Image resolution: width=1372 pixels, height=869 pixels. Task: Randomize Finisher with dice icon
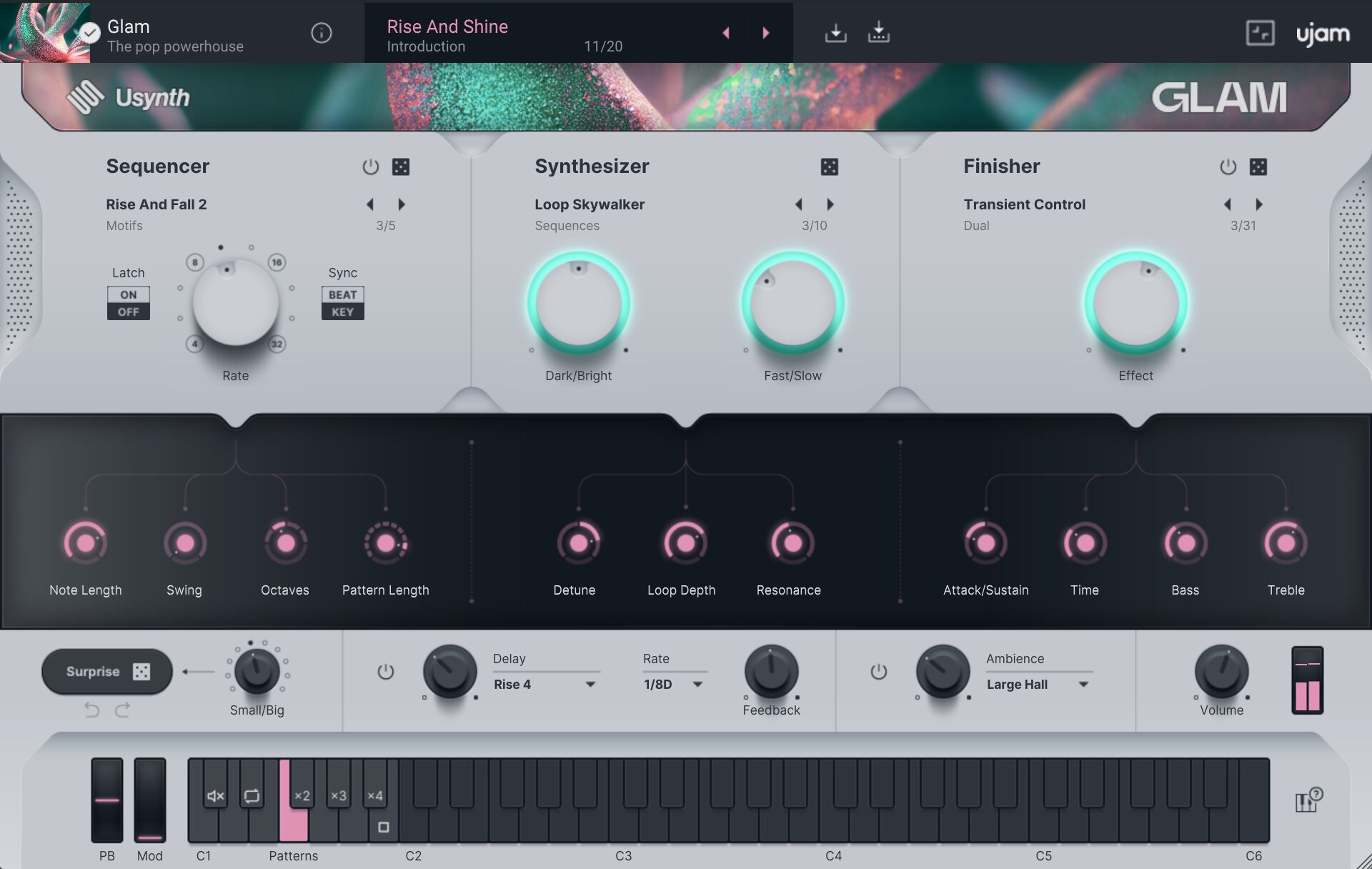point(1258,167)
